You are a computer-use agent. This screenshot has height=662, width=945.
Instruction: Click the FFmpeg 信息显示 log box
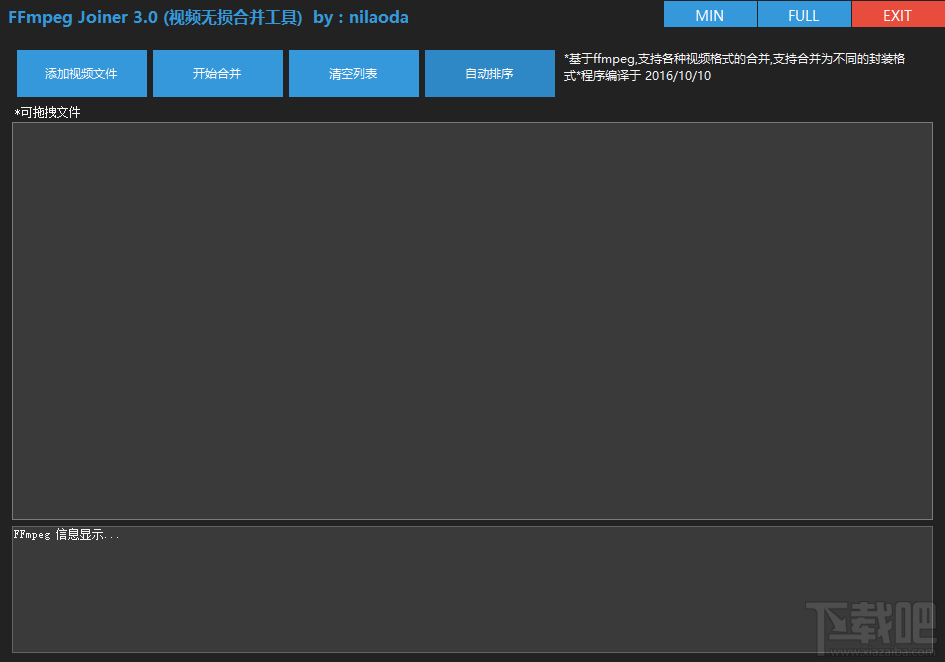click(x=472, y=589)
